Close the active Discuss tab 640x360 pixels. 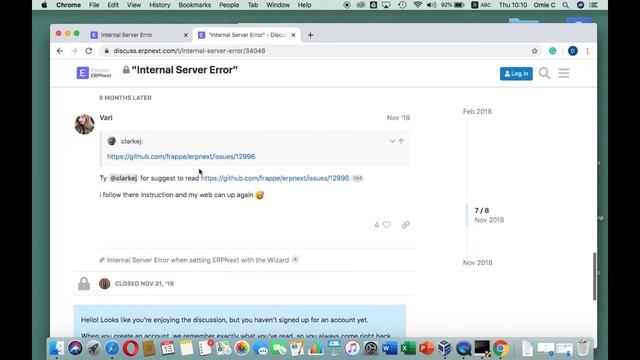[x=293, y=35]
